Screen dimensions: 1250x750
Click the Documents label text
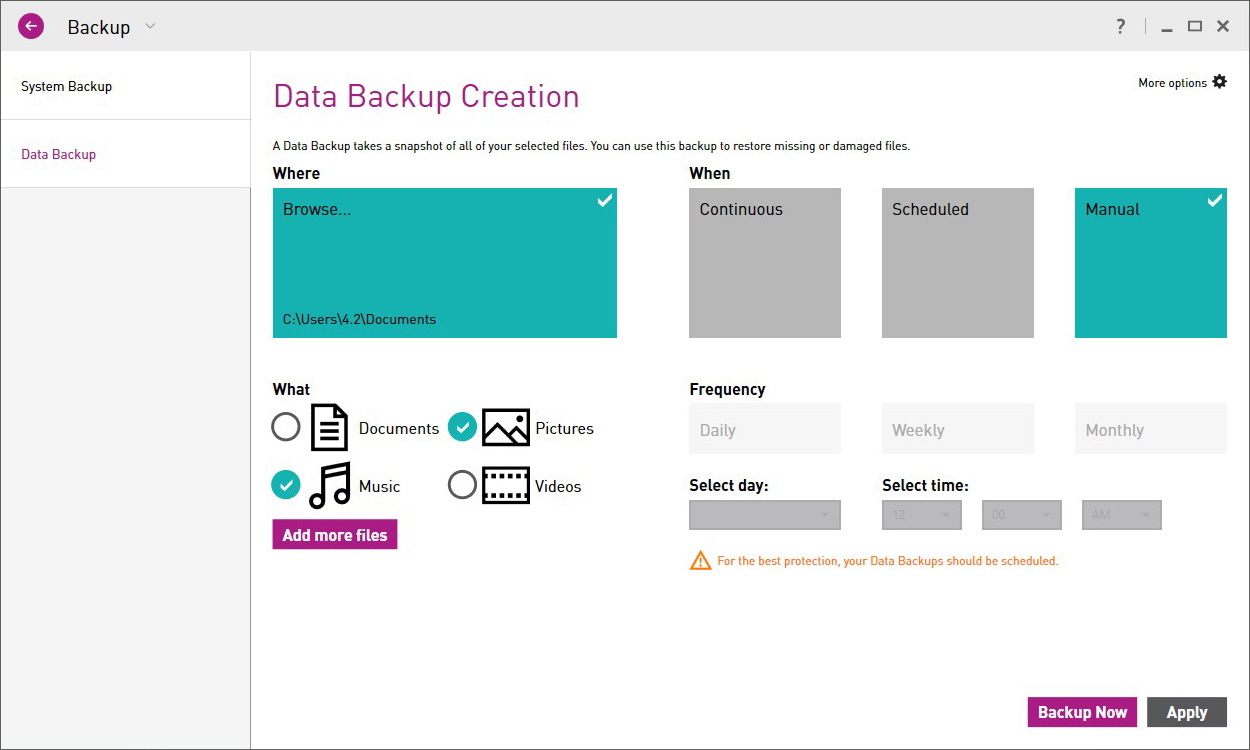pyautogui.click(x=399, y=428)
